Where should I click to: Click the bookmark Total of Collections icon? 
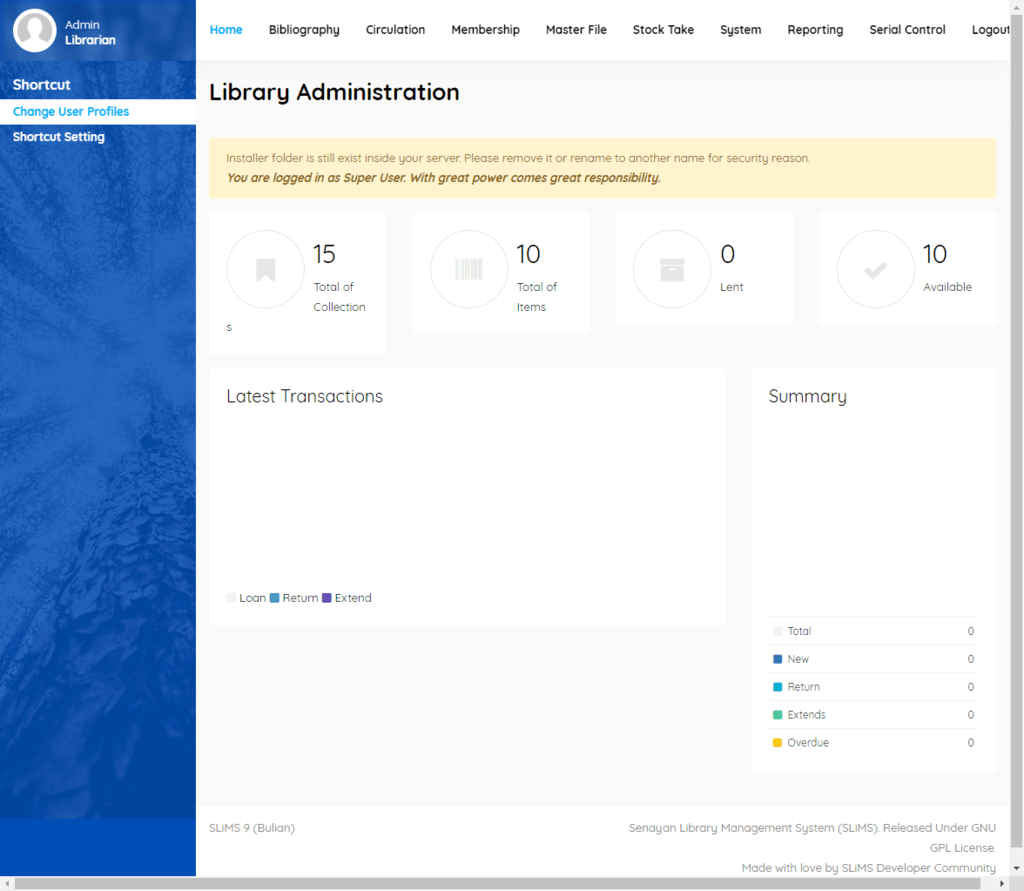click(265, 269)
